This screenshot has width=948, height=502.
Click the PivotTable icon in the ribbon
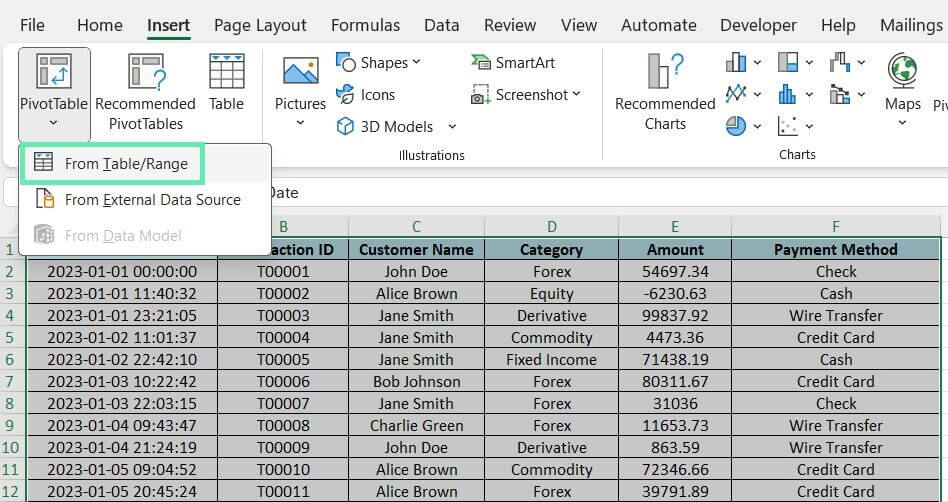click(x=54, y=71)
